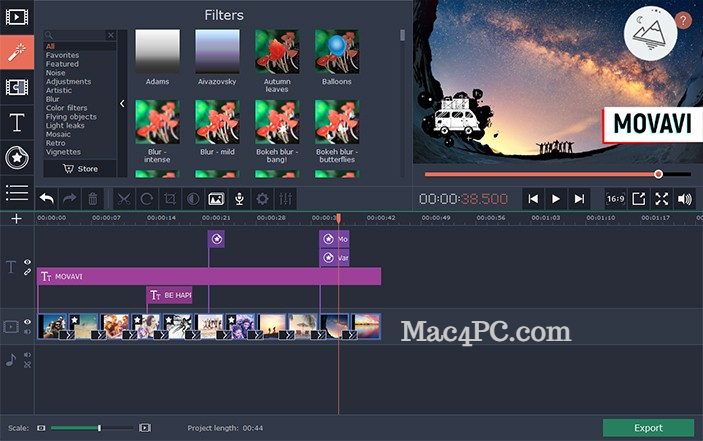Click the plus Add track button
This screenshot has width=703, height=441.
[x=17, y=219]
